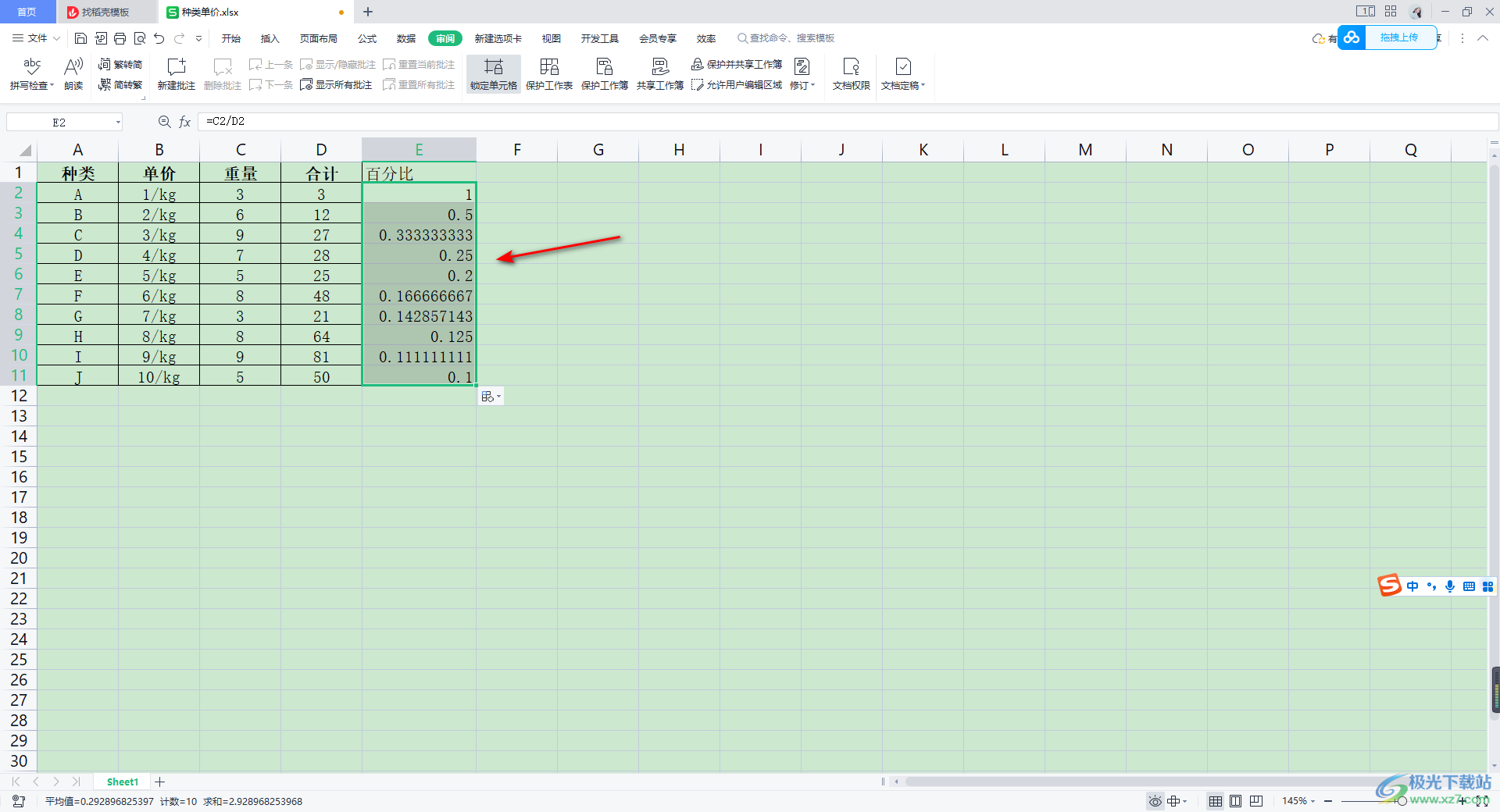Open the 页面布局 Page Layout tab
The width and height of the screenshot is (1500, 812).
[x=319, y=38]
